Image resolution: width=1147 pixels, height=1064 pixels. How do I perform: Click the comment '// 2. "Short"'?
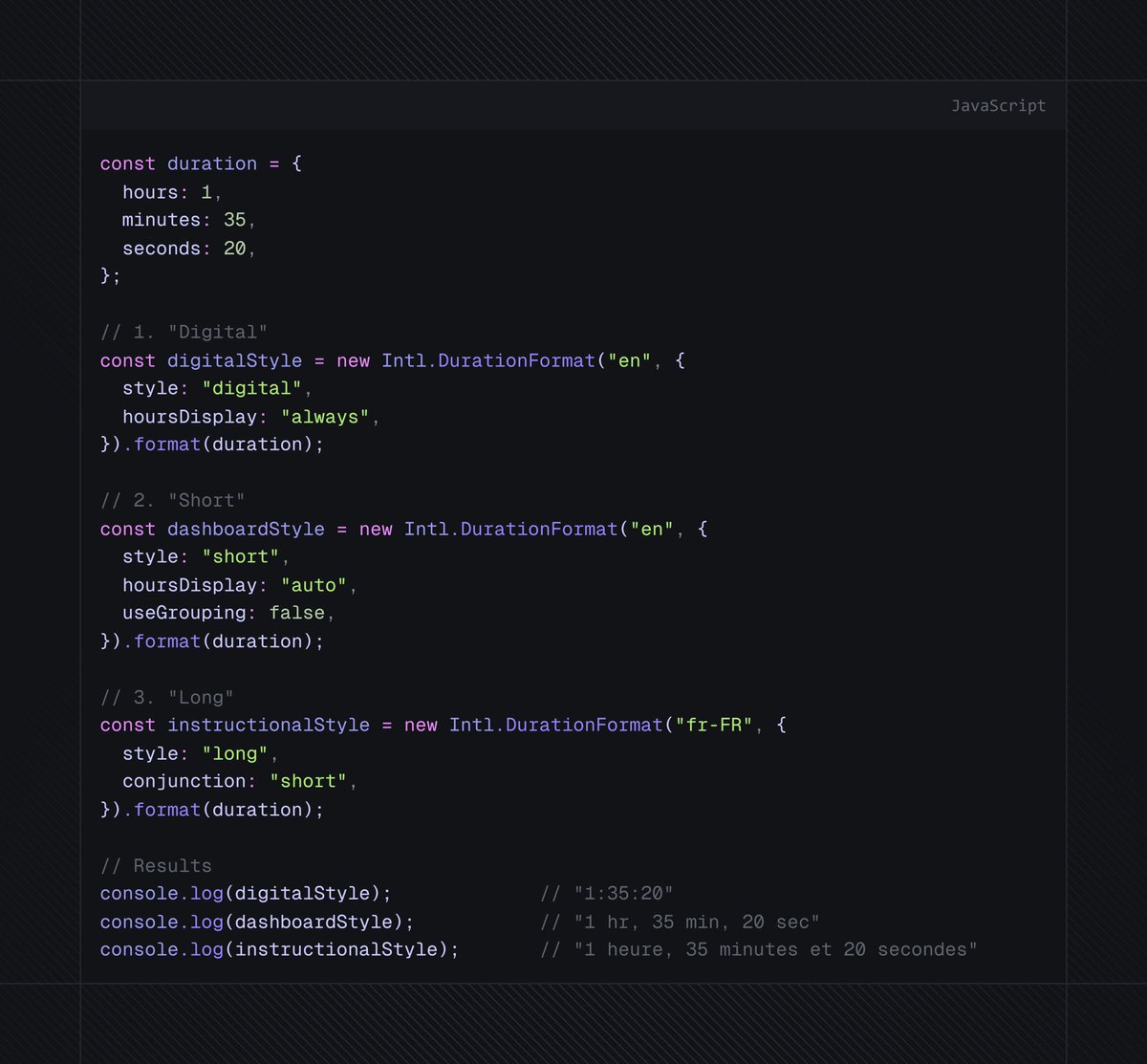point(173,501)
